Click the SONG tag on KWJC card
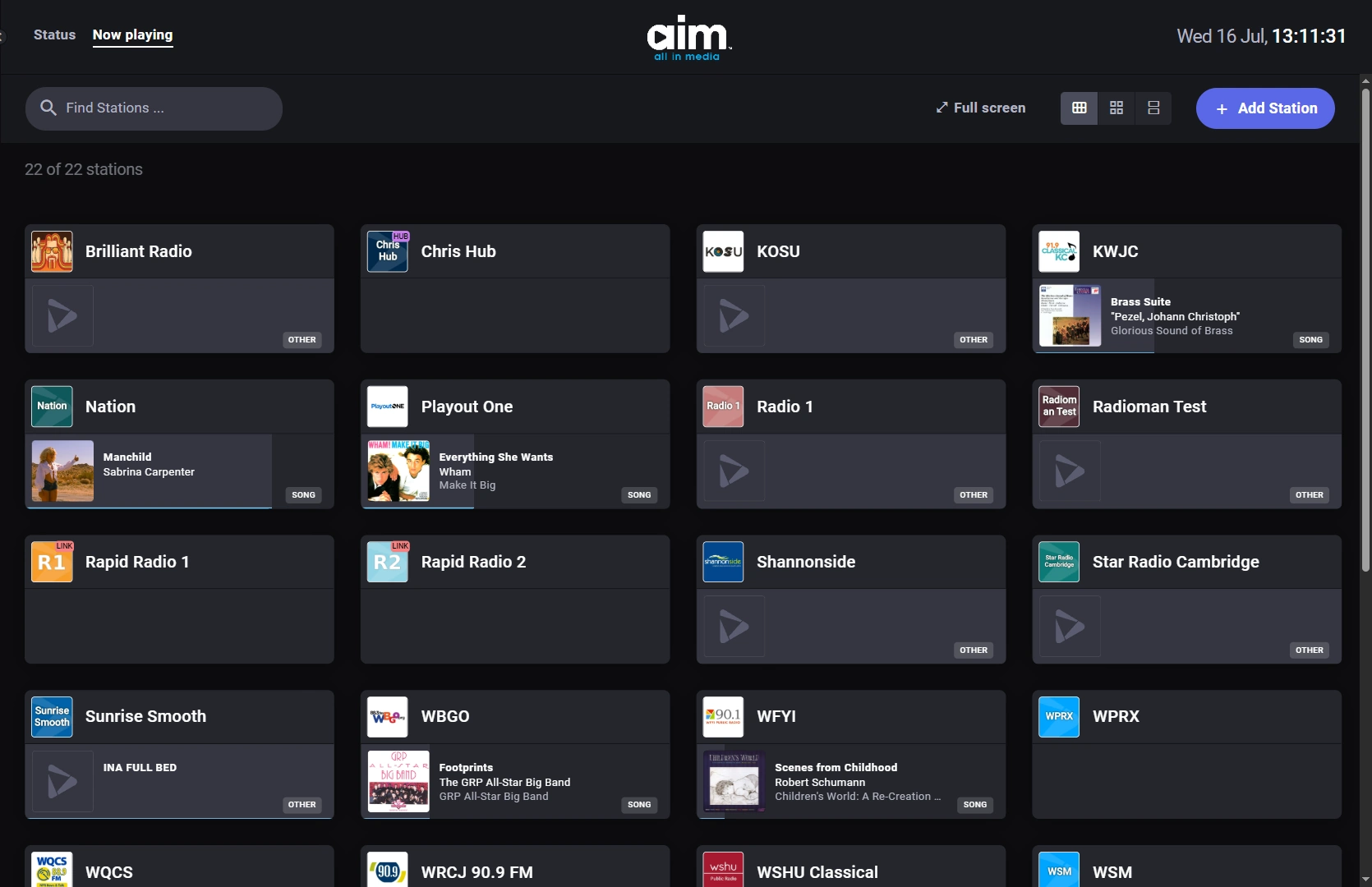This screenshot has height=887, width=1372. (1311, 339)
